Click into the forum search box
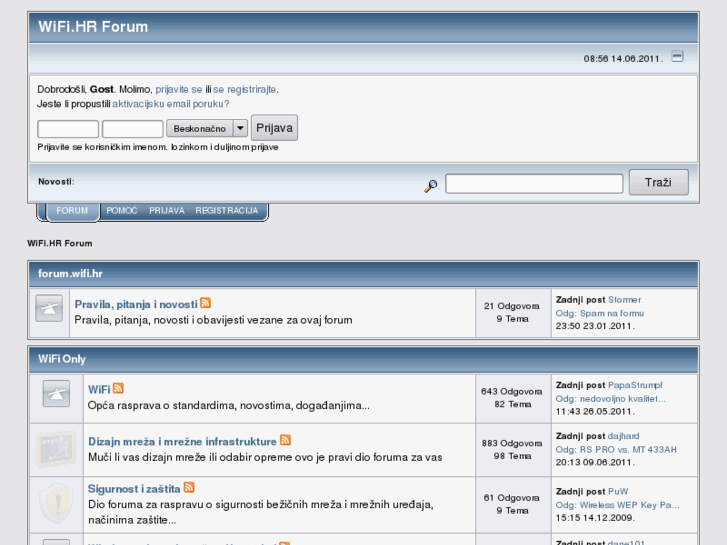The image size is (727, 545). 534,184
